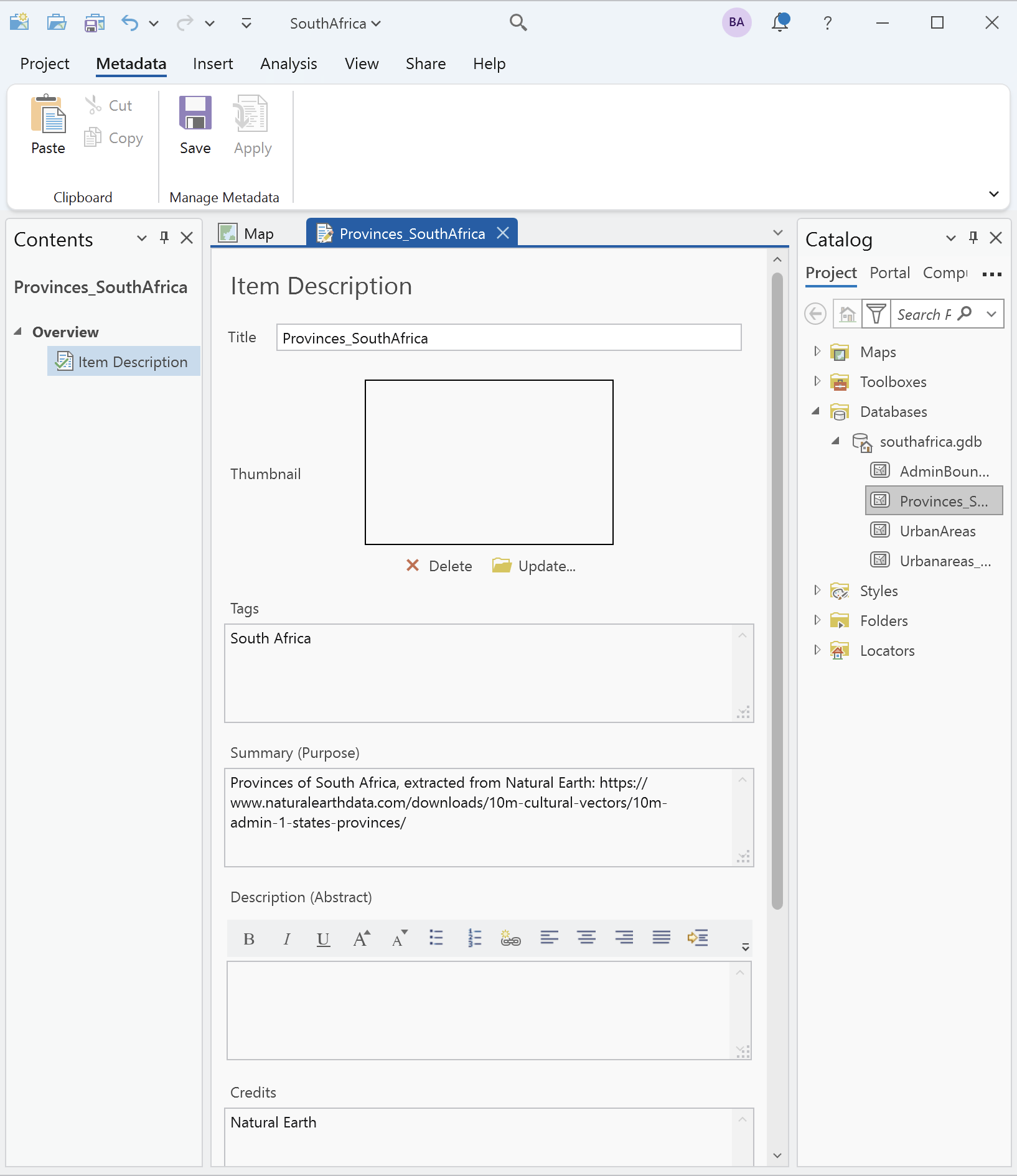Viewport: 1017px width, 1176px height.
Task: Align description text right
Action: click(624, 937)
